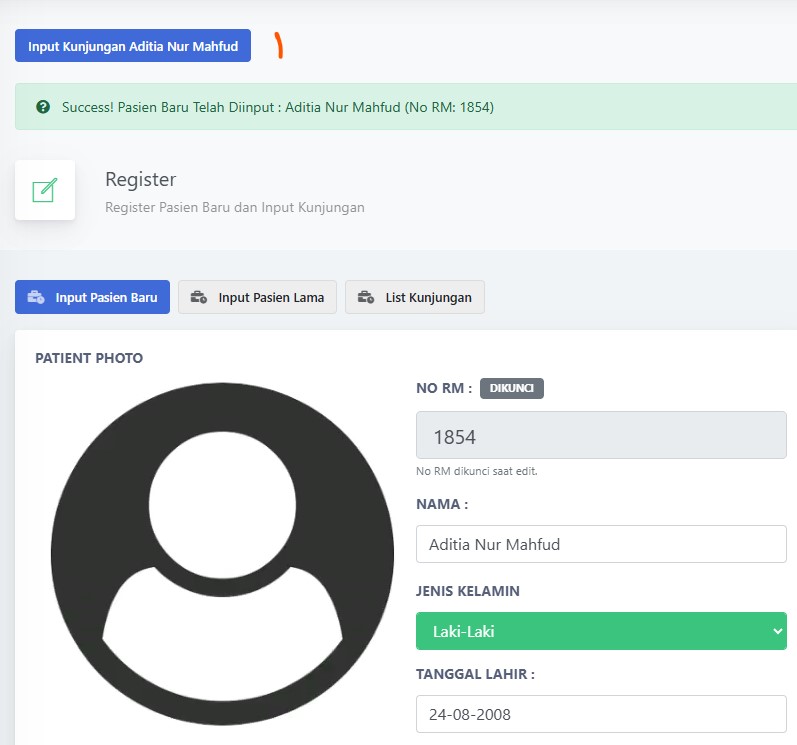Switch to the Input Pasien Lama tab
This screenshot has height=745, width=797.
257,297
